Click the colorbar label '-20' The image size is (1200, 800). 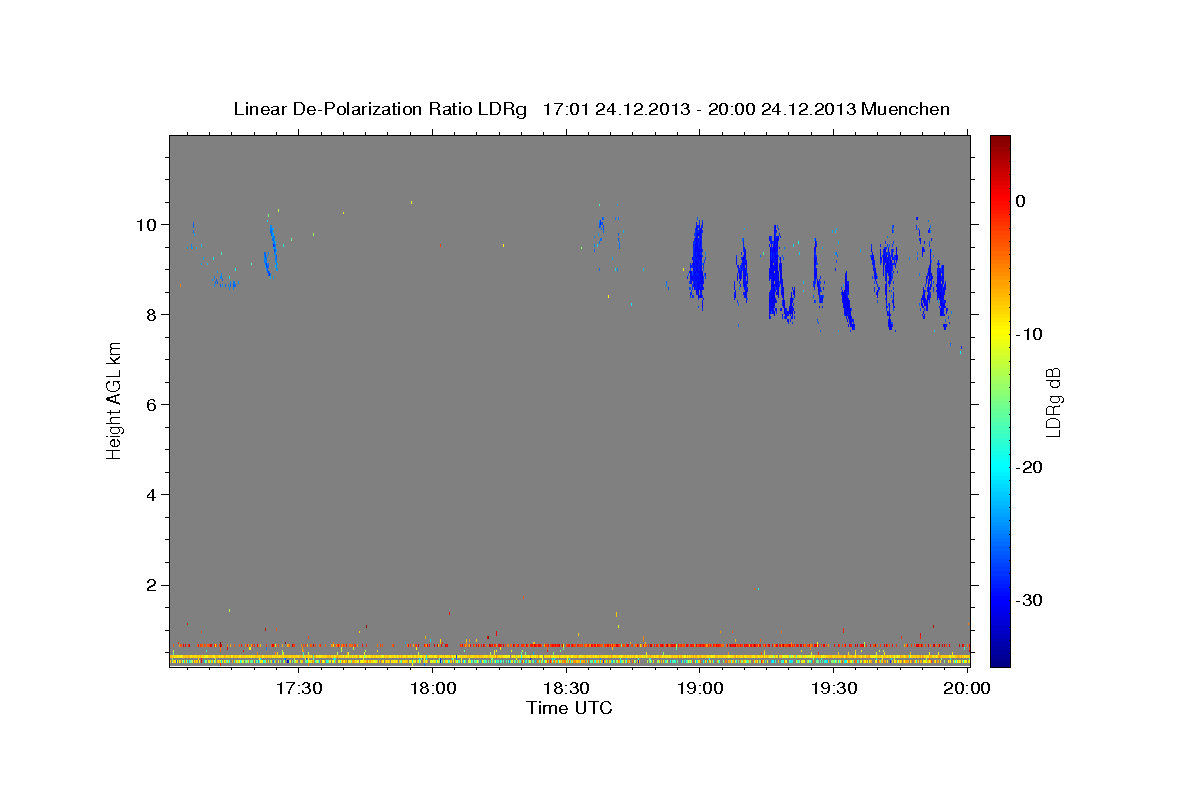(1029, 467)
